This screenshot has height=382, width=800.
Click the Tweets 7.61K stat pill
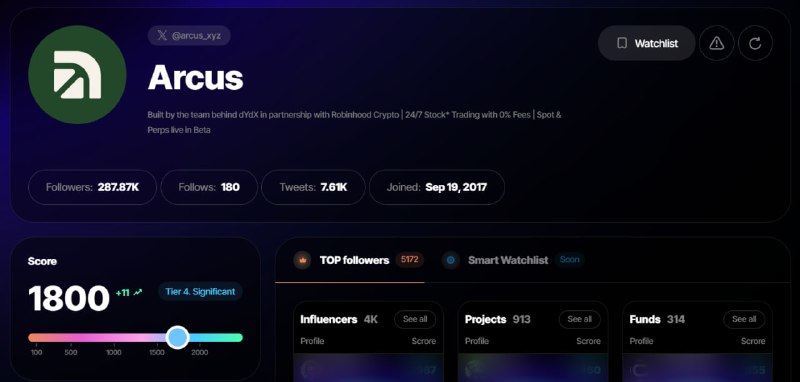click(x=313, y=187)
